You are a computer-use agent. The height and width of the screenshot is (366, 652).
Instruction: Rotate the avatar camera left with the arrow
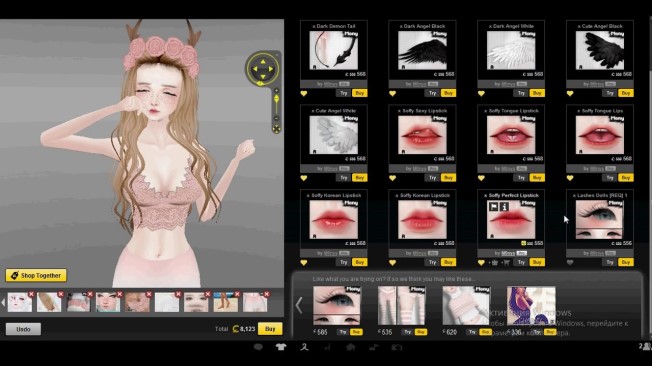(254, 69)
